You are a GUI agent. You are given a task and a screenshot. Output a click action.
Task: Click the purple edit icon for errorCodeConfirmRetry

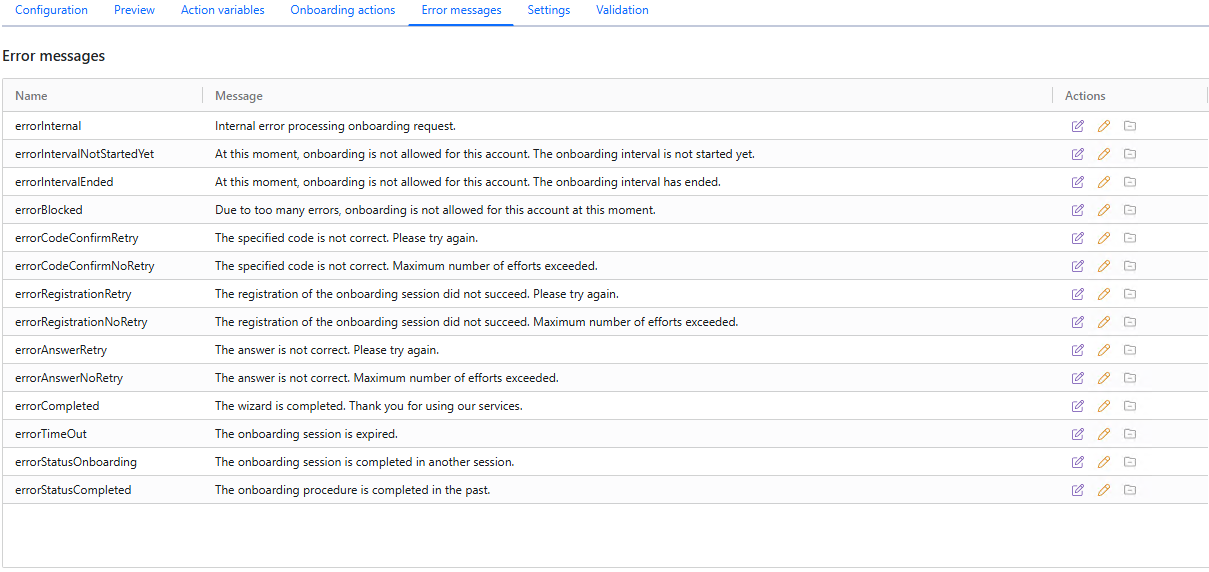[x=1078, y=238]
